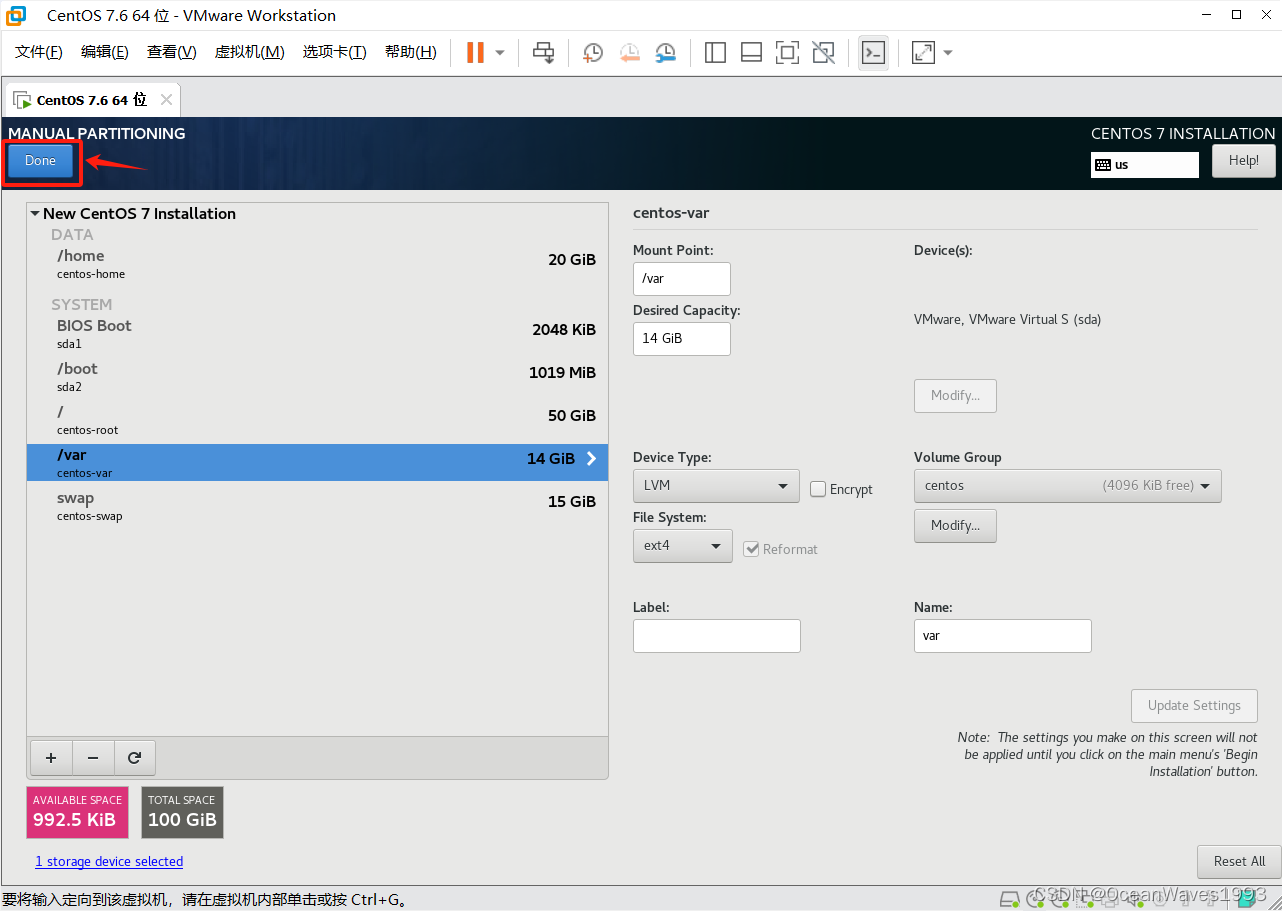Open the 选项卡(T) menu
The height and width of the screenshot is (911, 1282).
point(335,52)
